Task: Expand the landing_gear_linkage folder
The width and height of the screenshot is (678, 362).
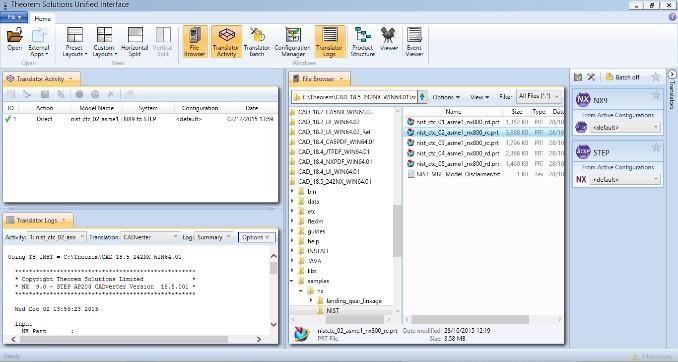Action: [x=311, y=300]
